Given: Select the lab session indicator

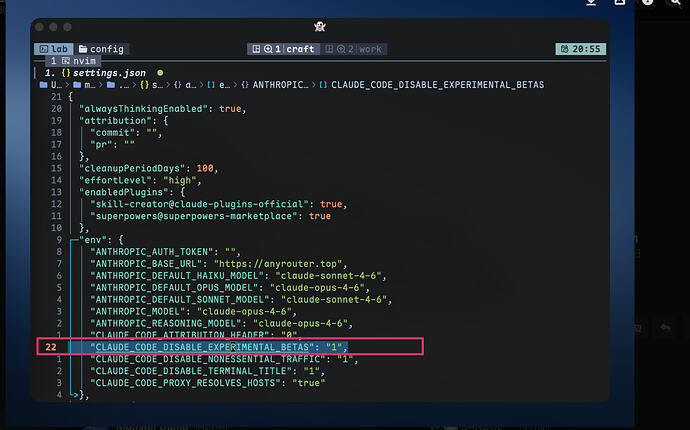Looking at the screenshot, I should 54,49.
